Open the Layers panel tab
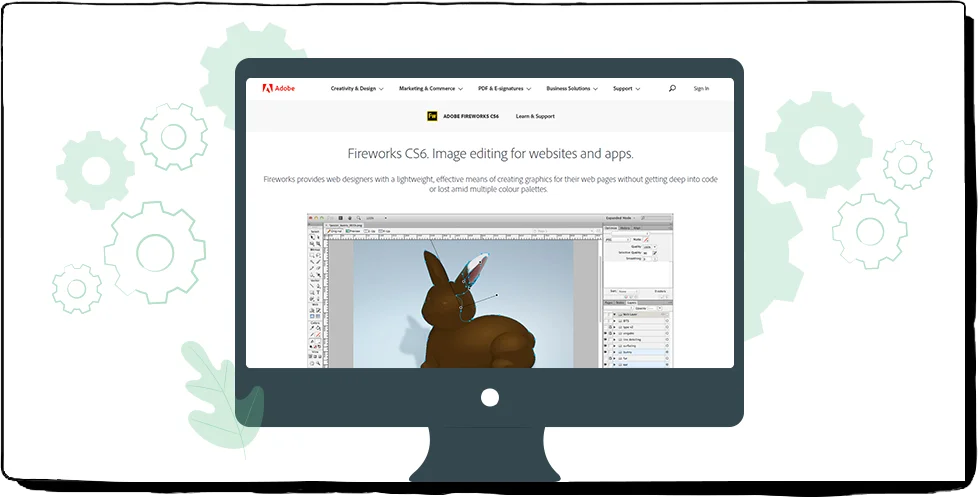The height and width of the screenshot is (497, 978). (631, 303)
